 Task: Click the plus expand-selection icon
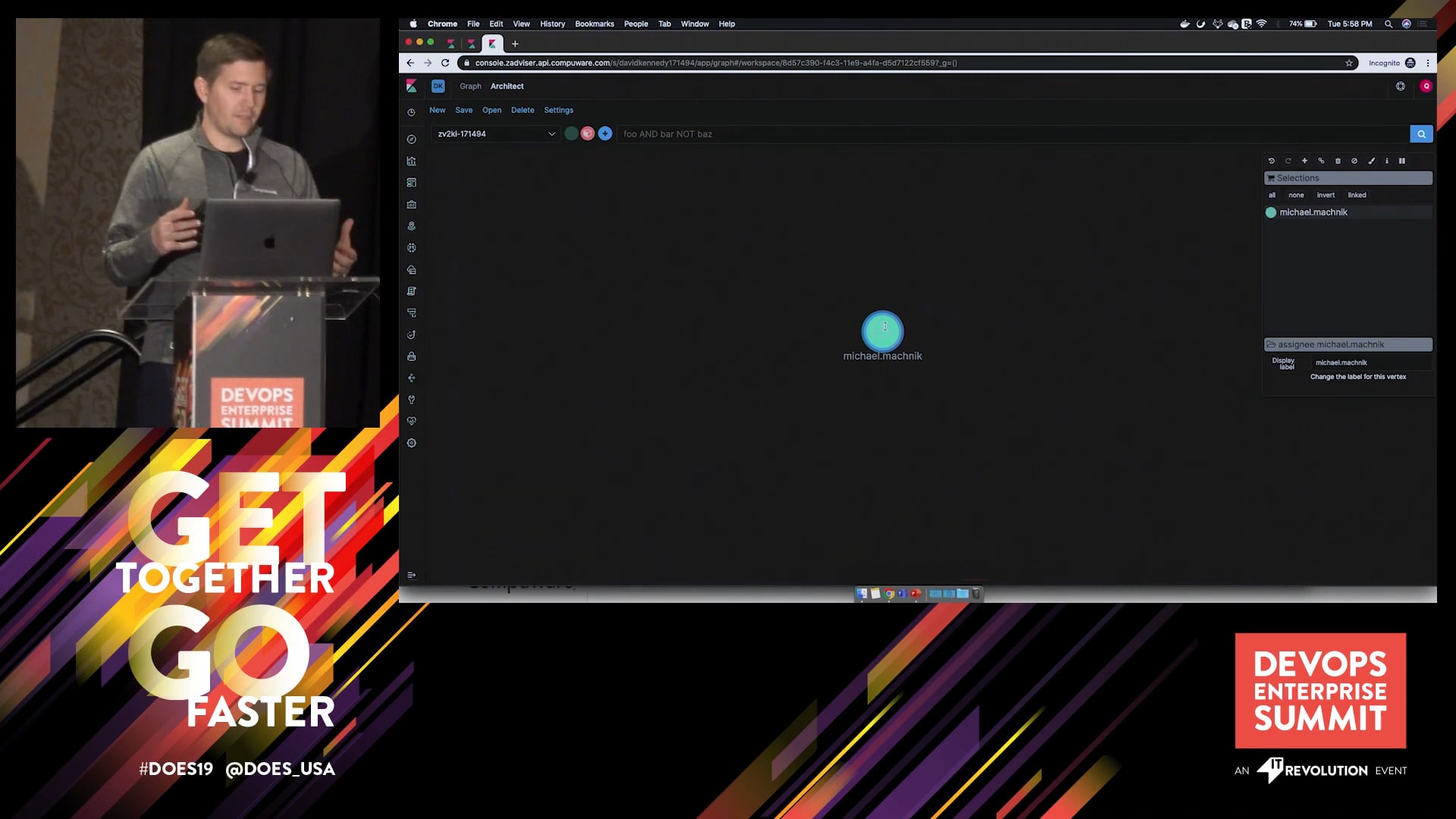[x=1304, y=161]
